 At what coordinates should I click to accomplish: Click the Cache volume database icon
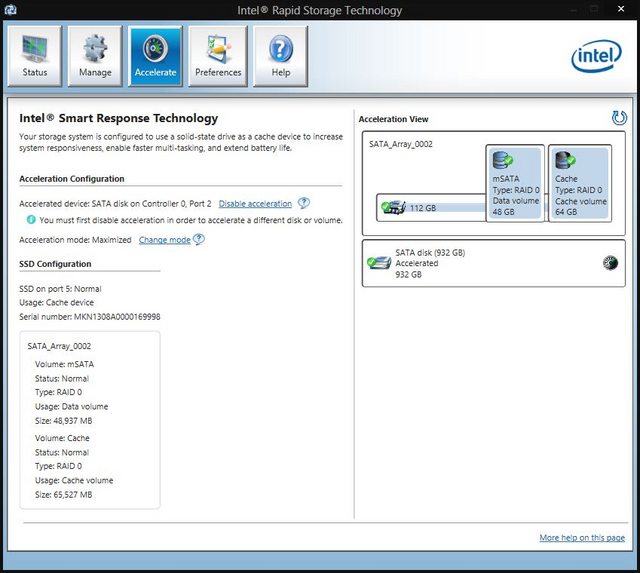(x=565, y=160)
